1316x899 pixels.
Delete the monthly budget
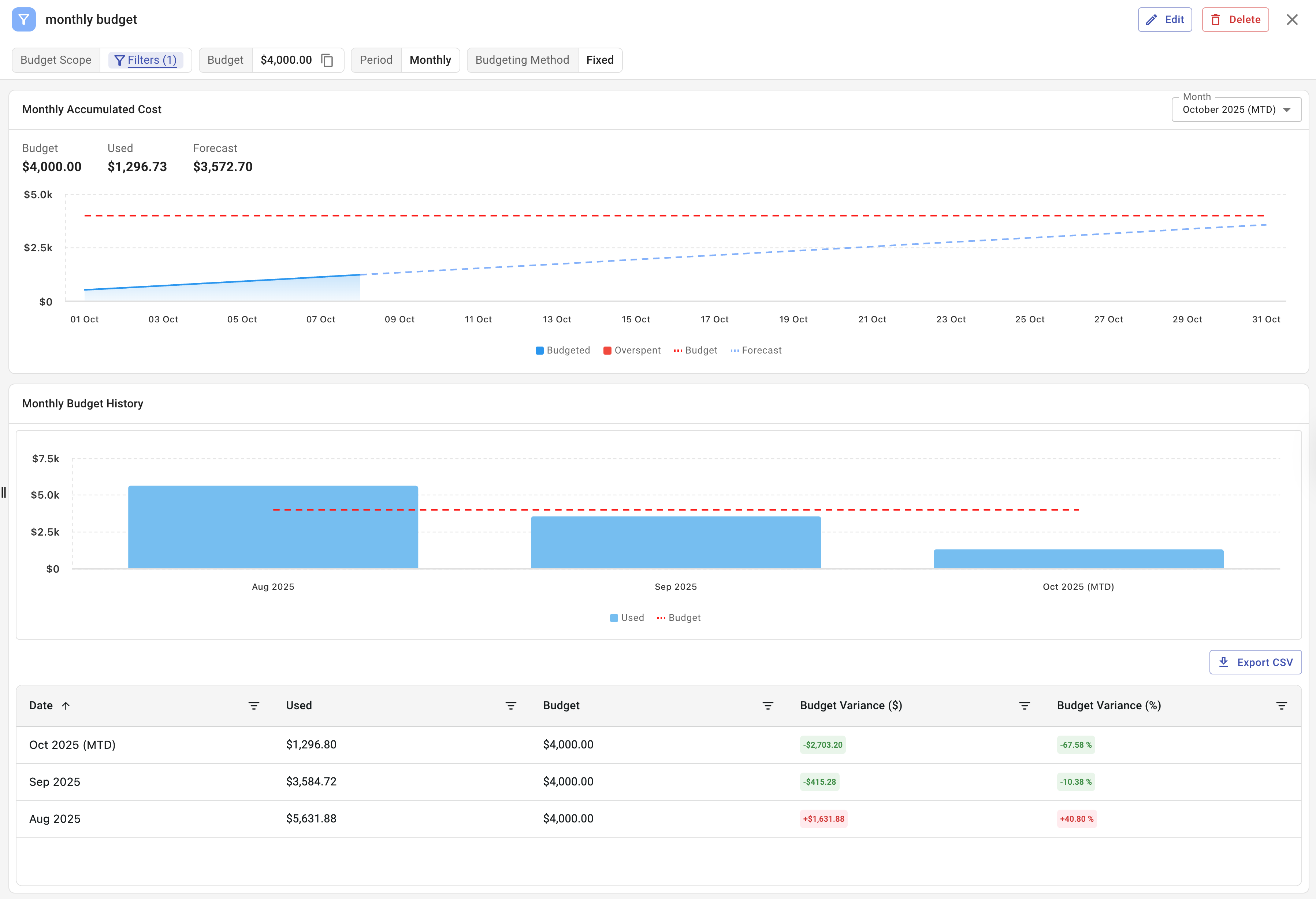tap(1235, 20)
